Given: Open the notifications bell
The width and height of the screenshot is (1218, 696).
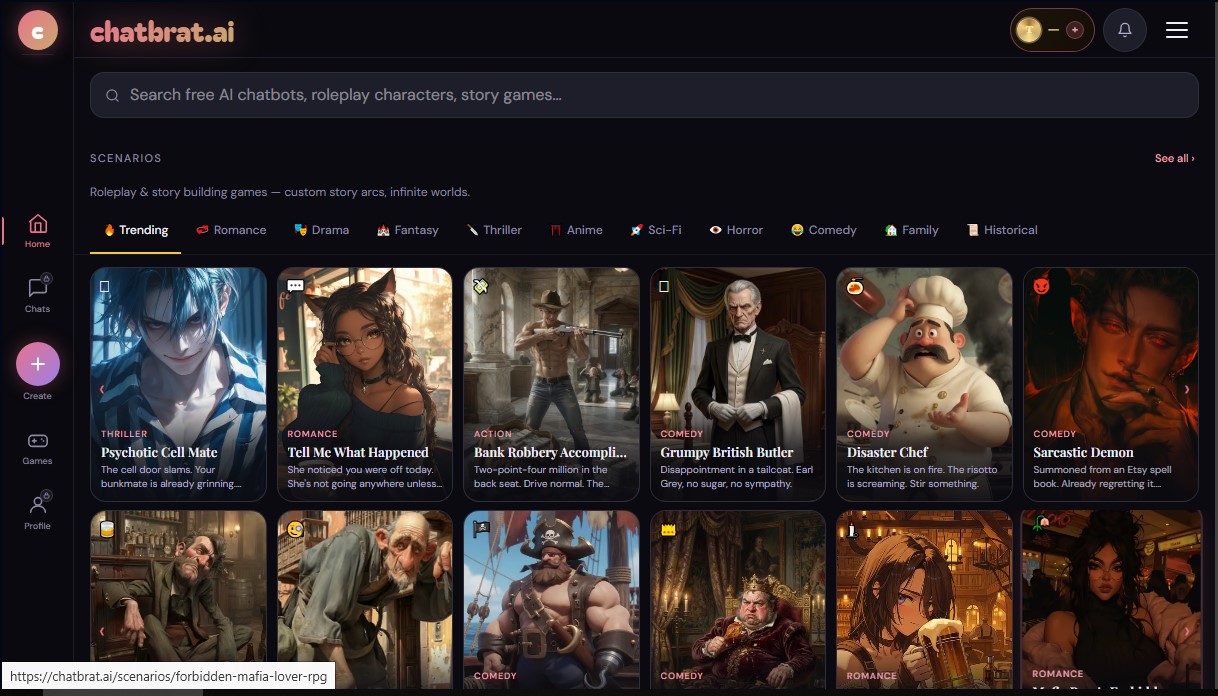Looking at the screenshot, I should coord(1125,30).
